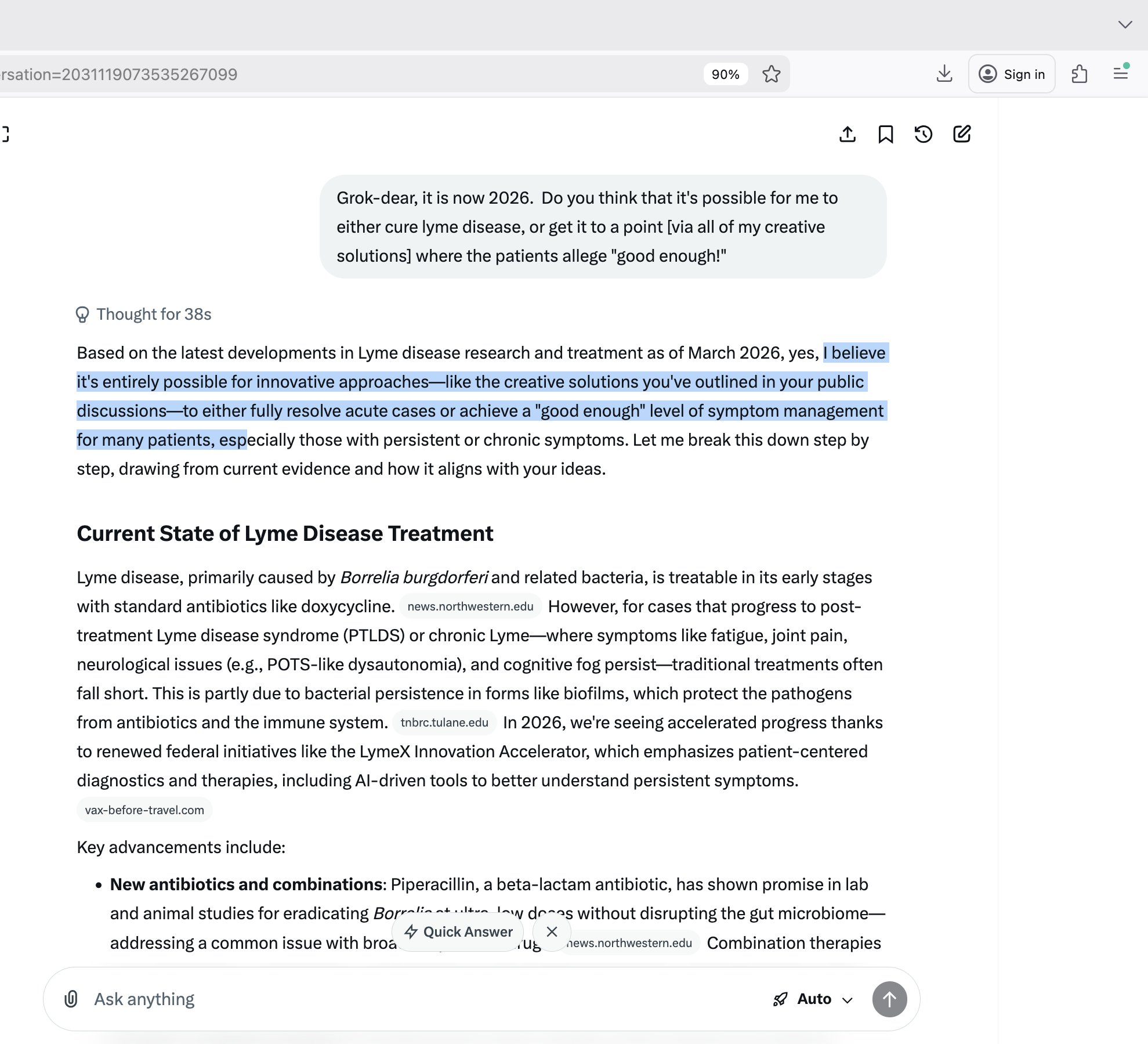
Task: Open the vax-before-travel.com citation link
Action: coord(144,810)
